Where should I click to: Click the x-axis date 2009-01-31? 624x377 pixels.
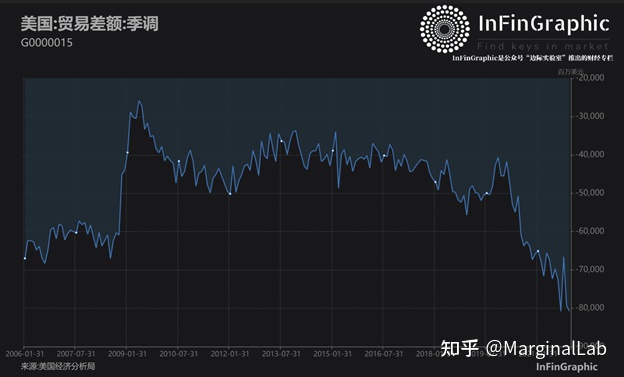coord(127,354)
